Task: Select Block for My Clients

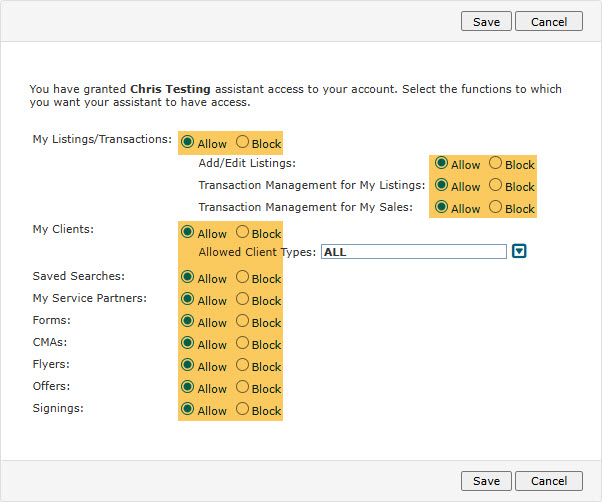Action: tap(242, 233)
